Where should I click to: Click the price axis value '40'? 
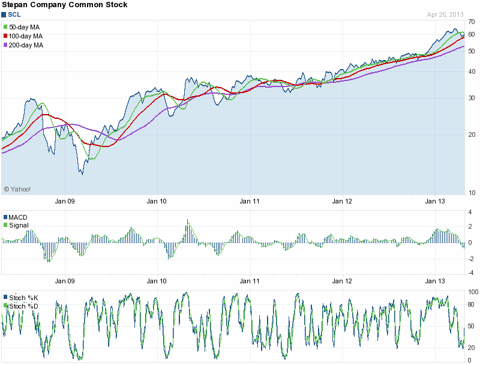(x=471, y=72)
